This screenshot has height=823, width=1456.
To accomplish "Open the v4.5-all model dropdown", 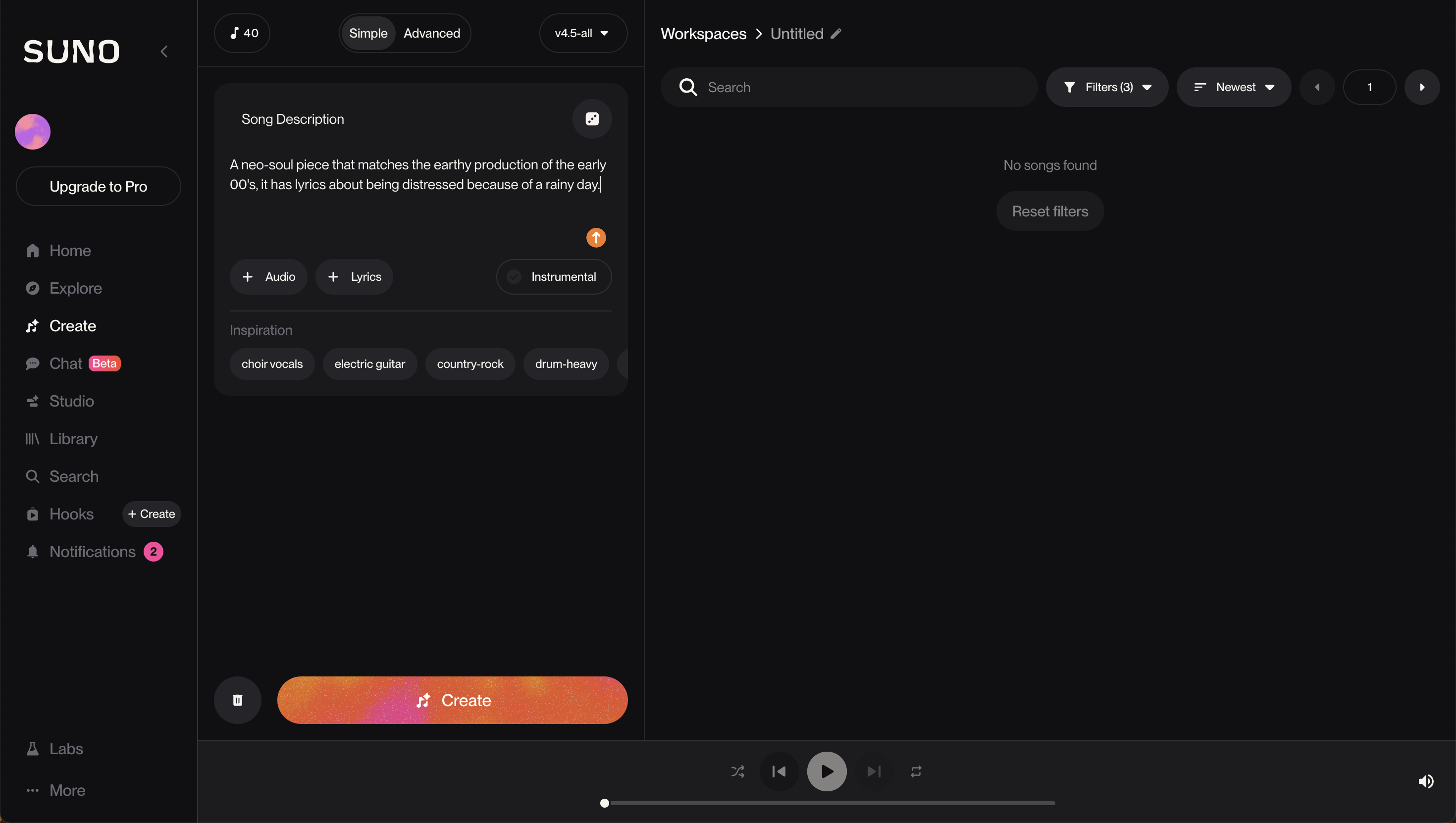I will [x=583, y=33].
